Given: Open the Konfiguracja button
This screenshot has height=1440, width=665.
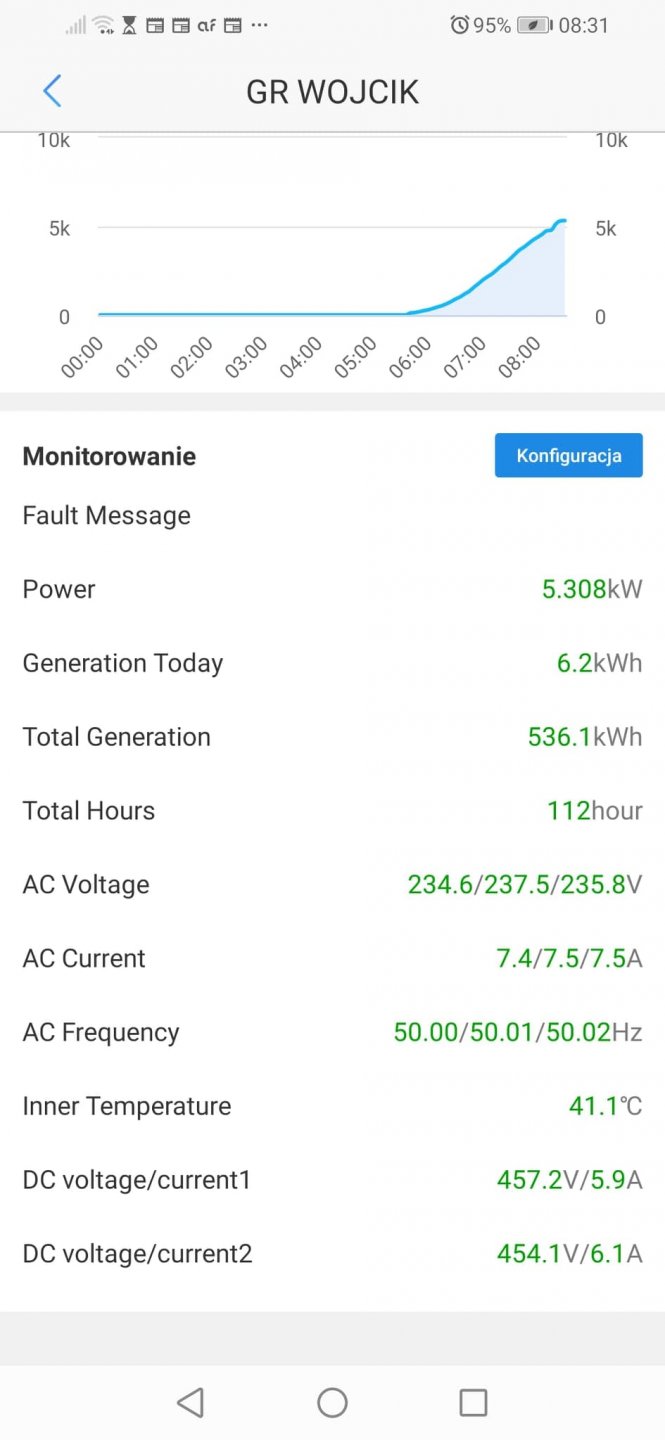Looking at the screenshot, I should coord(568,456).
